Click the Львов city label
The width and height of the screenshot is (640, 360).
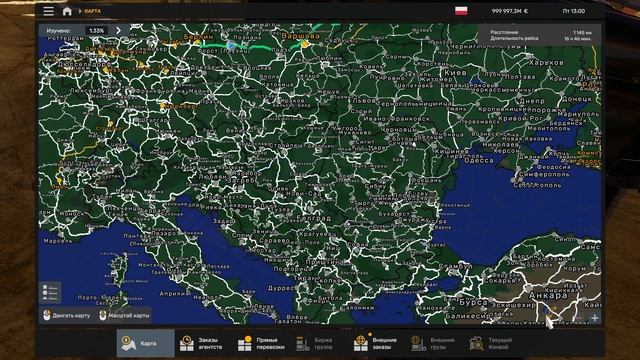tap(364, 100)
